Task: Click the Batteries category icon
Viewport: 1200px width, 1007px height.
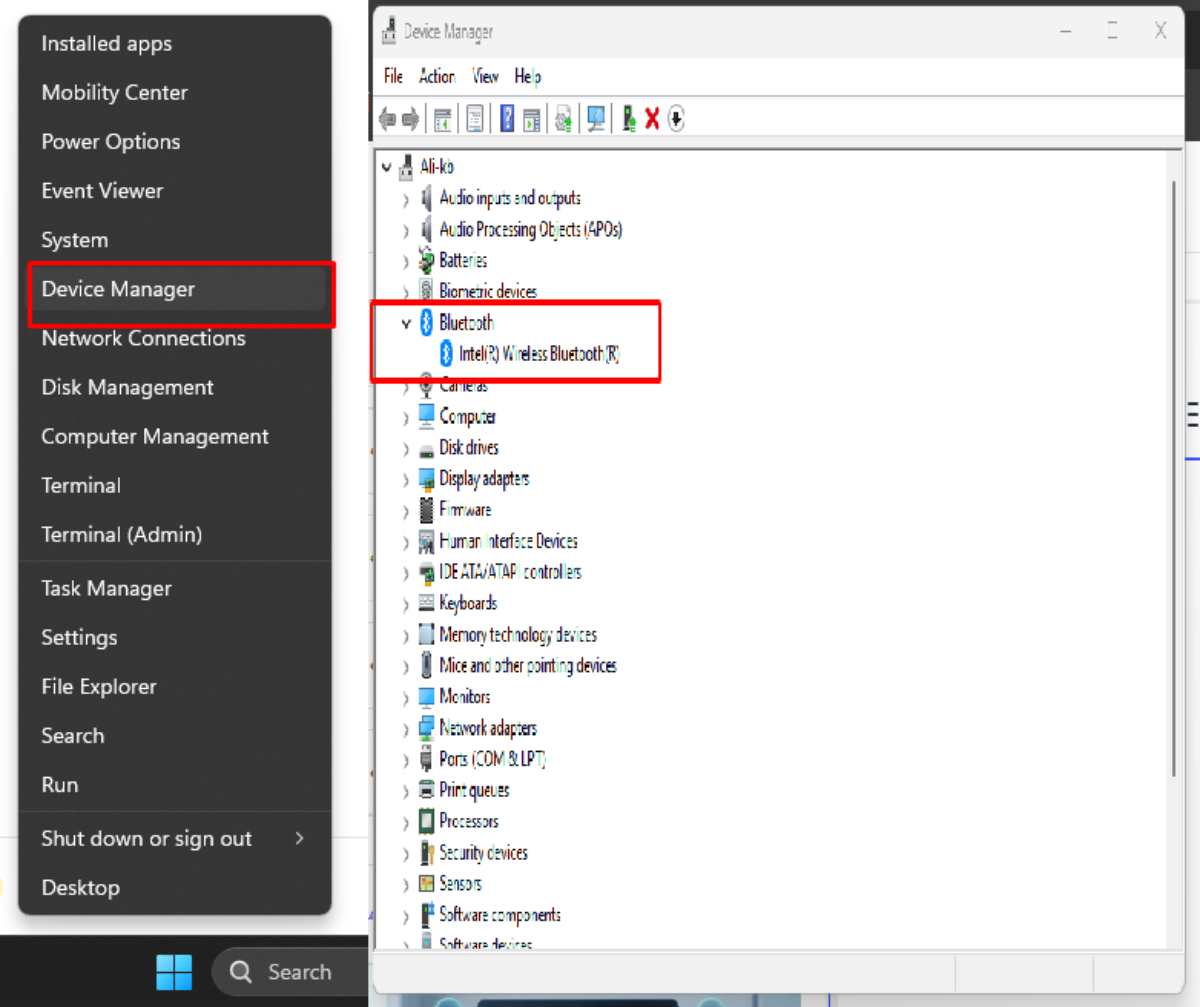Action: (427, 261)
